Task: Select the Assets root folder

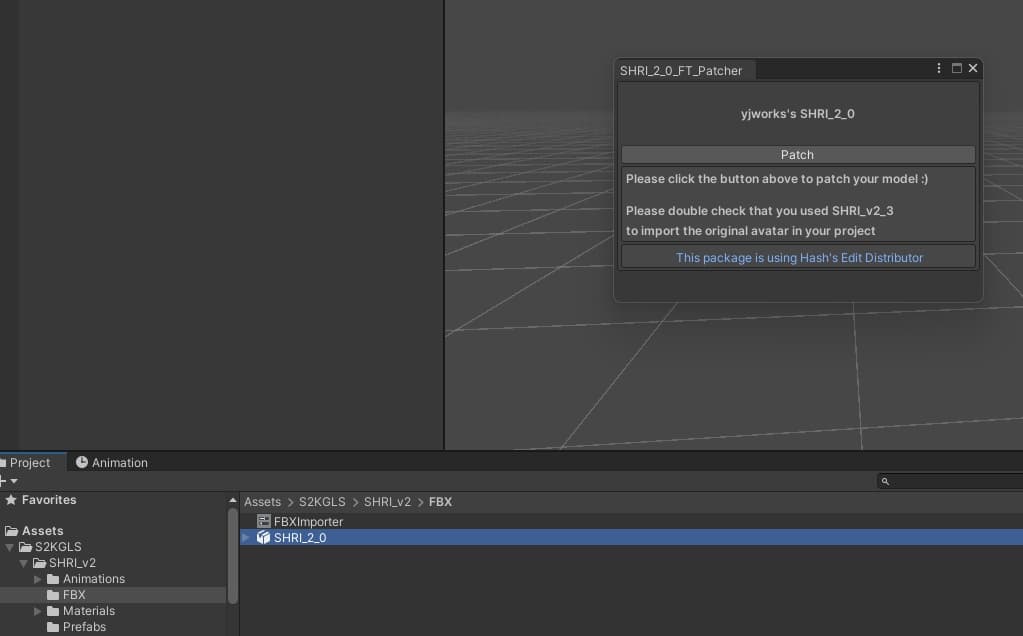Action: pyautogui.click(x=34, y=531)
